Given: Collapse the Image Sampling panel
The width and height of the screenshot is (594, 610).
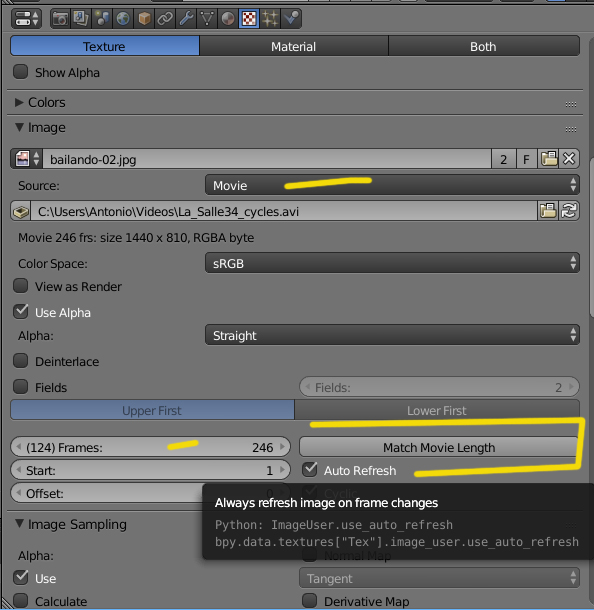Looking at the screenshot, I should 19,524.
